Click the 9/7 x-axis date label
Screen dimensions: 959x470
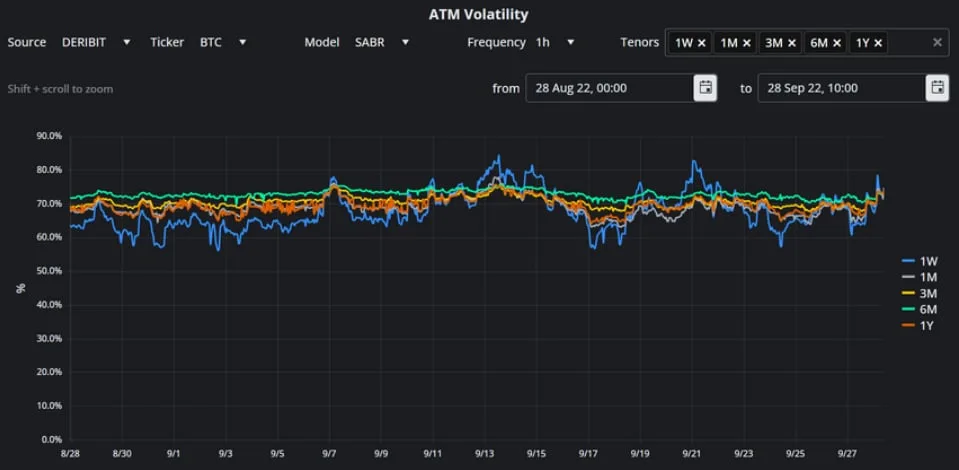[x=330, y=453]
